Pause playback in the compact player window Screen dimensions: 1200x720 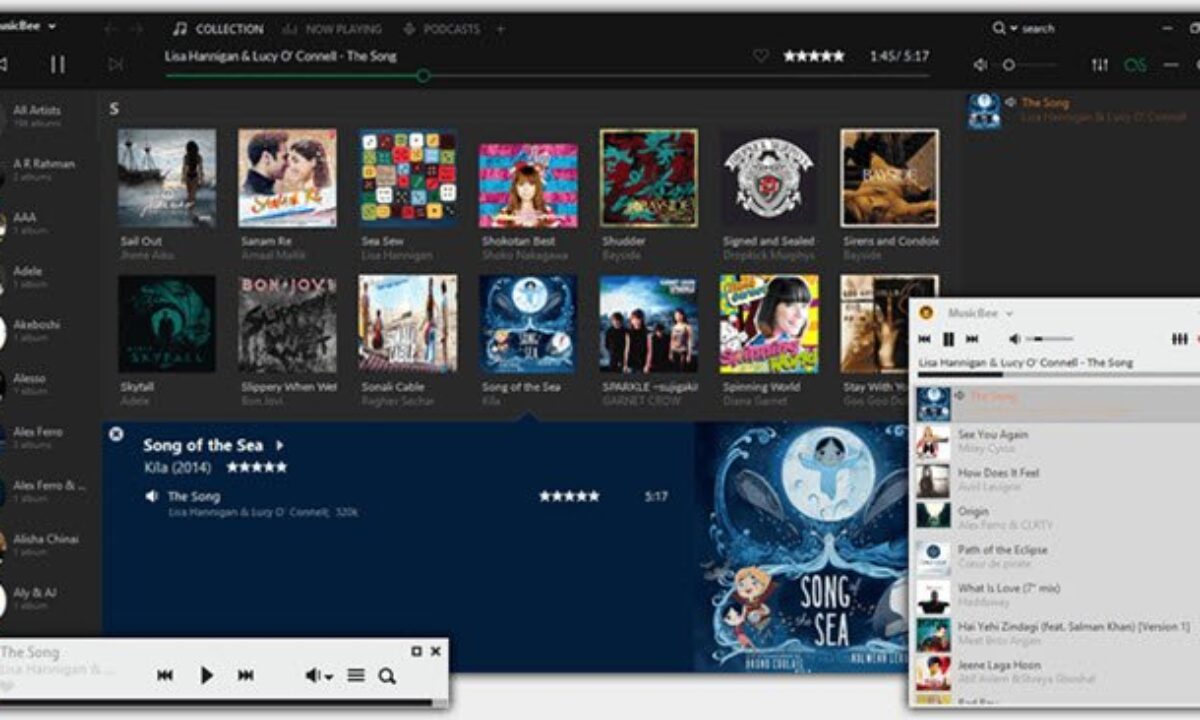948,339
